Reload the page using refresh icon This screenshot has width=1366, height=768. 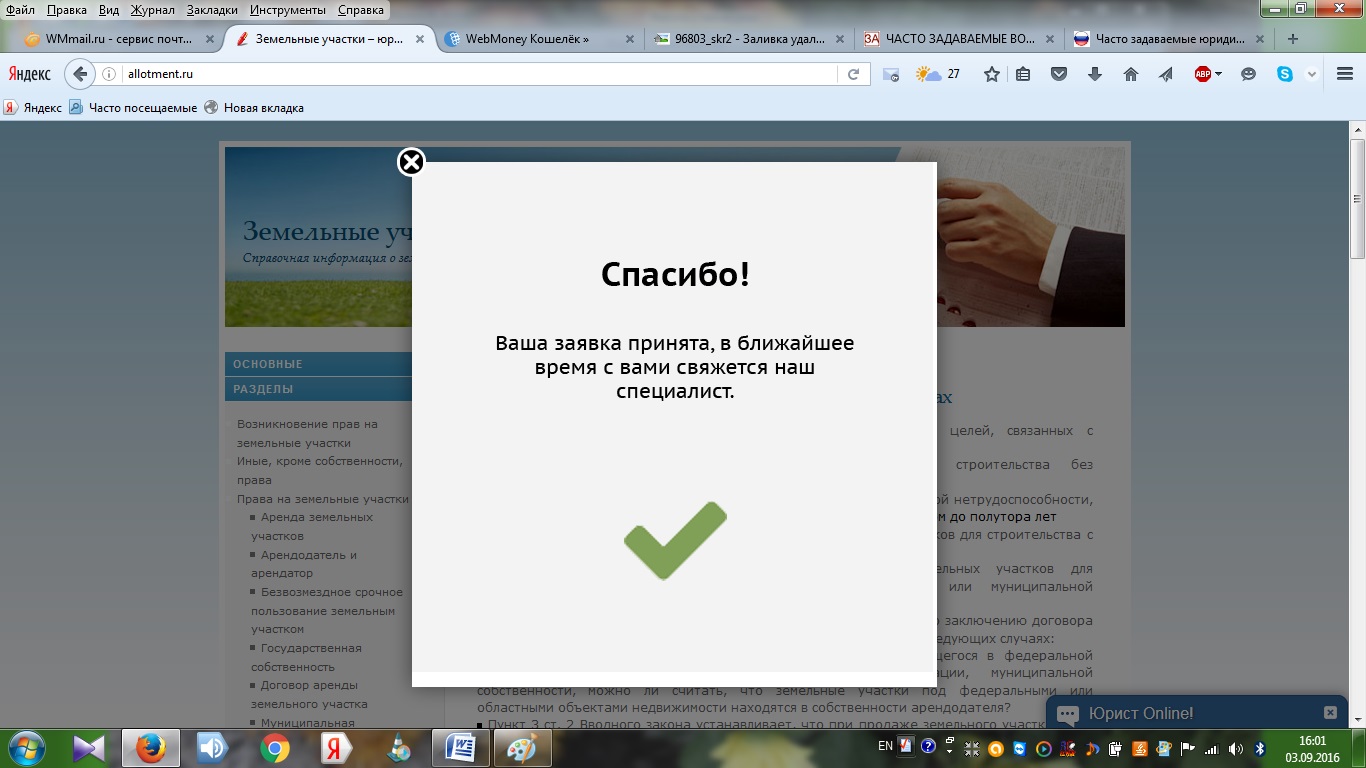853,74
